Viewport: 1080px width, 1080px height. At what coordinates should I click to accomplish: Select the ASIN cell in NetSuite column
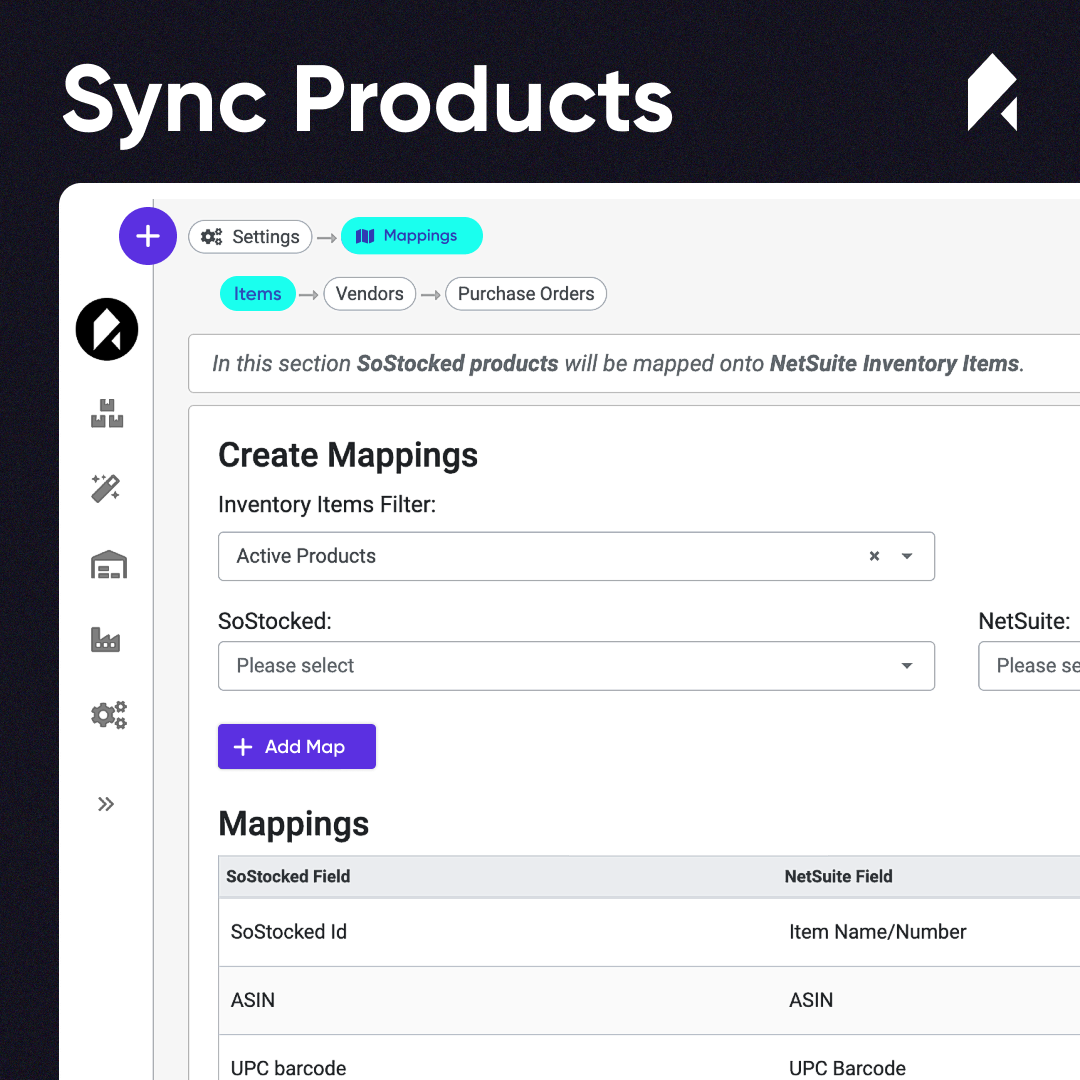coord(811,1000)
